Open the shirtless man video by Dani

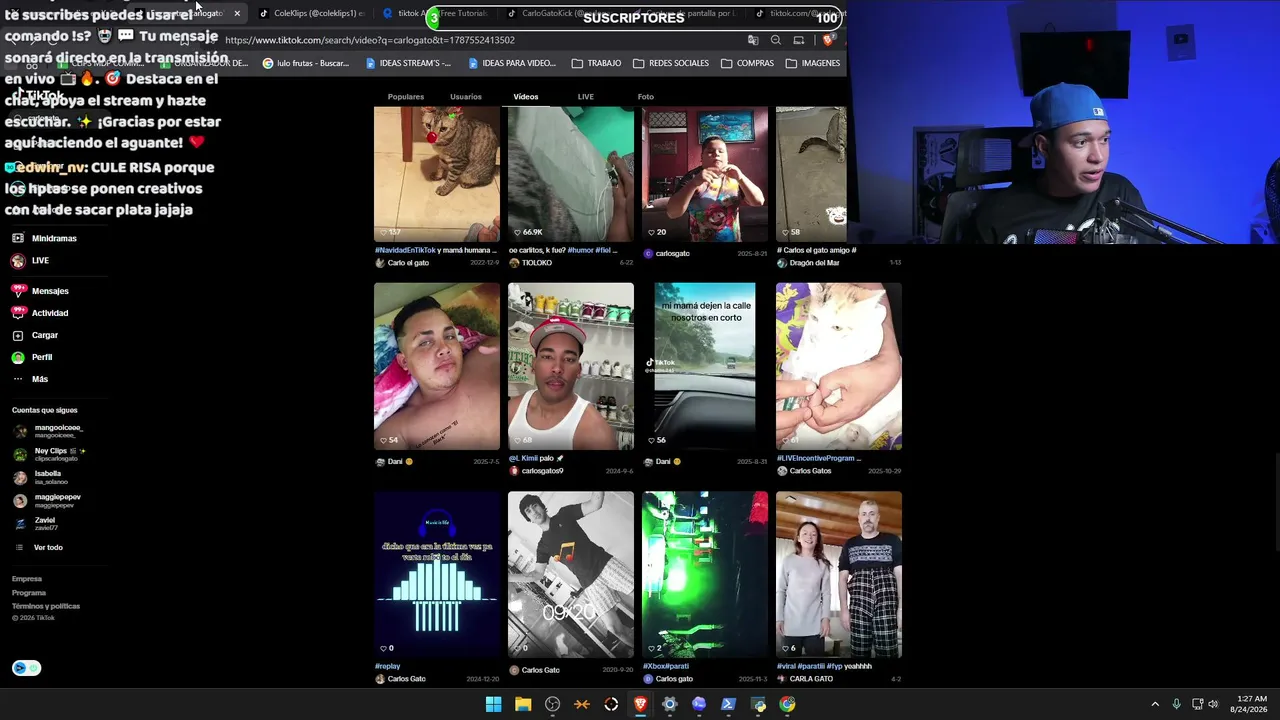[x=437, y=366]
